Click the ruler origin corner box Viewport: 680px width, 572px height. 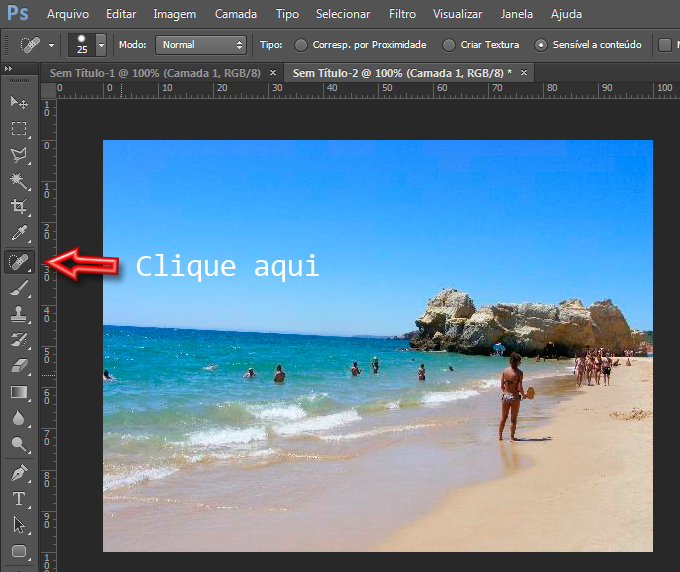tap(48, 90)
